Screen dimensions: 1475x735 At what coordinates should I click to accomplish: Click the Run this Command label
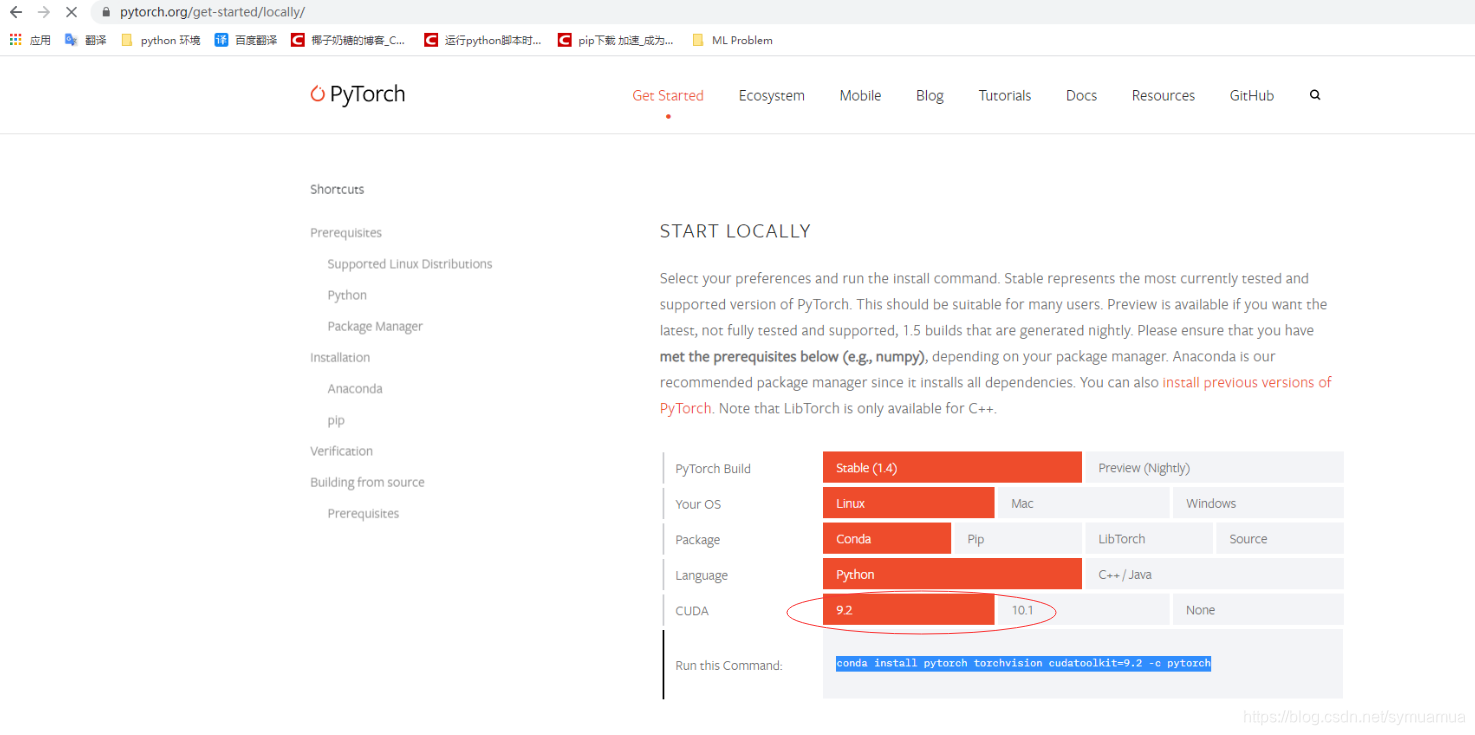pos(729,665)
